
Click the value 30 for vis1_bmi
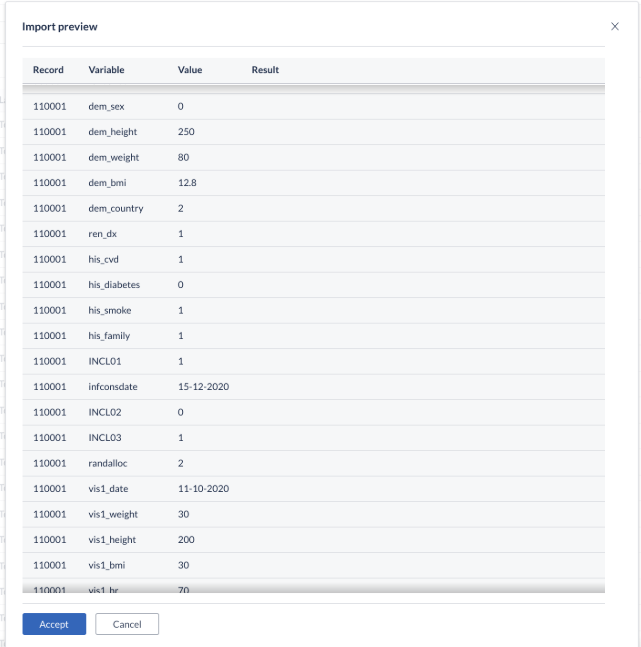coord(183,565)
